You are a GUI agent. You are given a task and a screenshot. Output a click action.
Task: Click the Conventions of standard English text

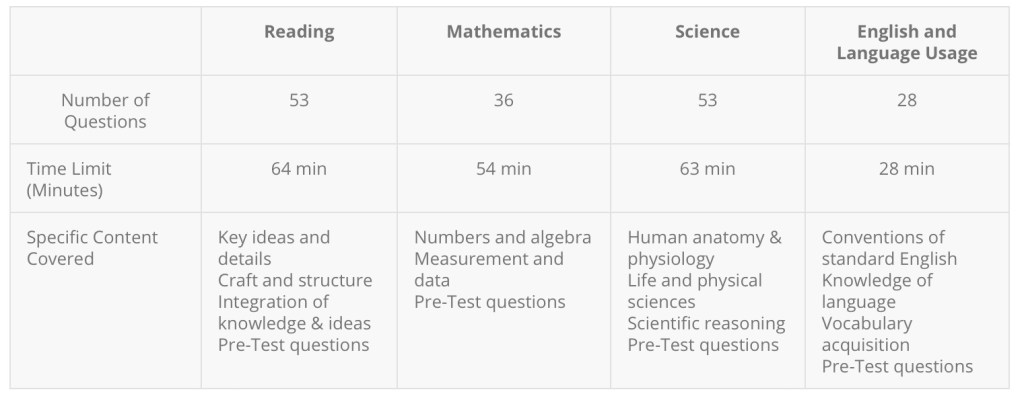coord(888,248)
